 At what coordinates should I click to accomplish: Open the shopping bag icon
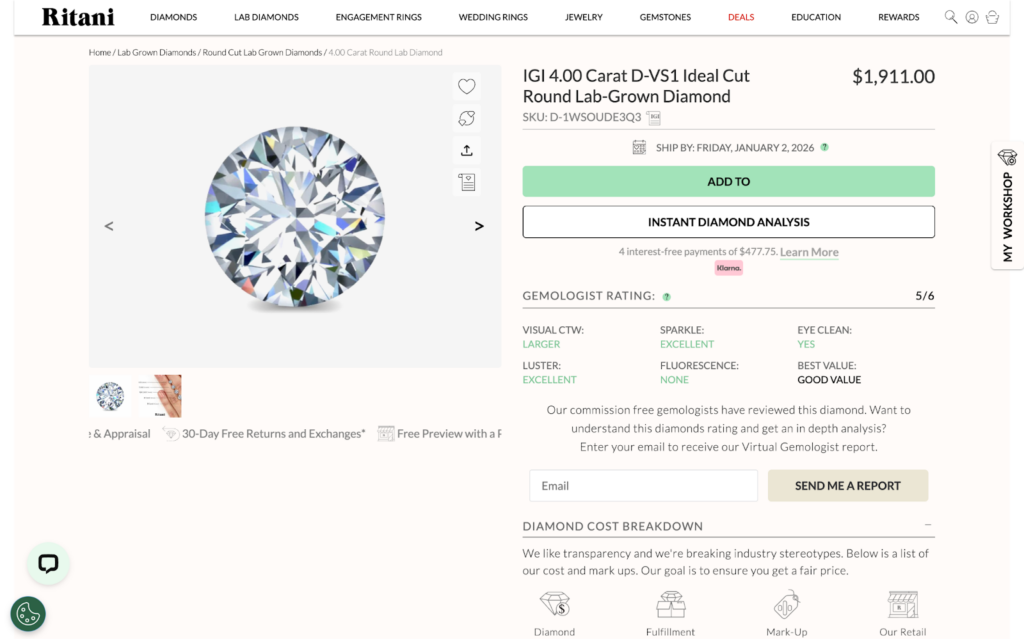pos(992,17)
